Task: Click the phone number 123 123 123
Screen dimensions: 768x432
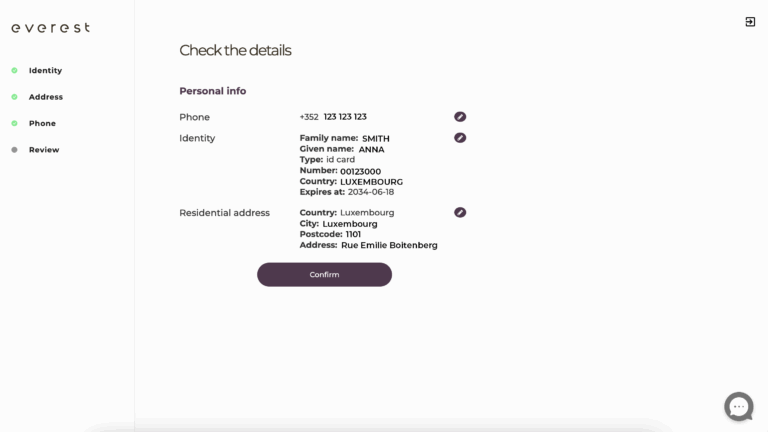Action: pyautogui.click(x=345, y=117)
